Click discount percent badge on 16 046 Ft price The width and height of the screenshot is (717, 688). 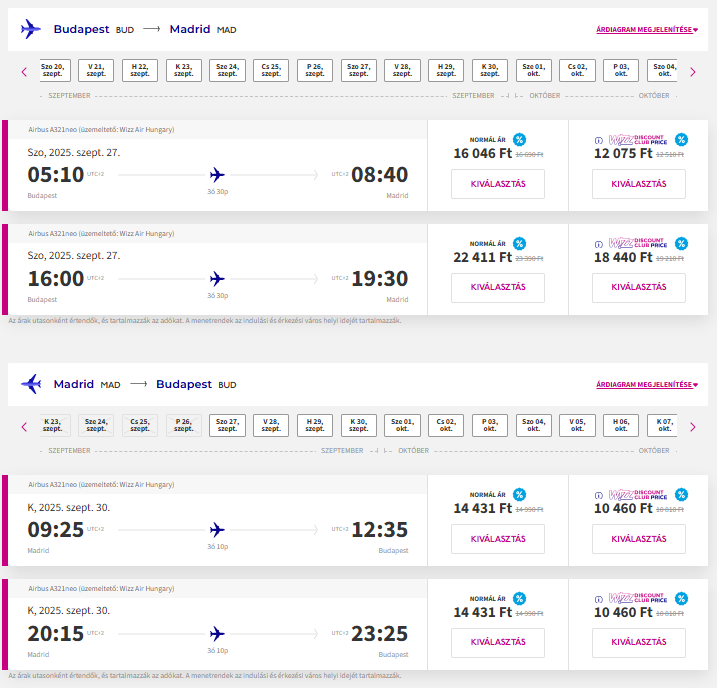[519, 139]
